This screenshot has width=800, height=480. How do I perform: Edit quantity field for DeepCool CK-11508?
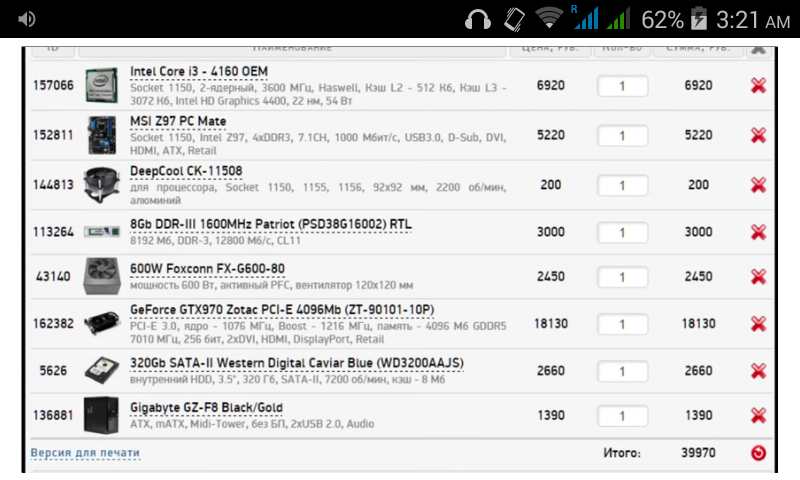click(x=622, y=185)
